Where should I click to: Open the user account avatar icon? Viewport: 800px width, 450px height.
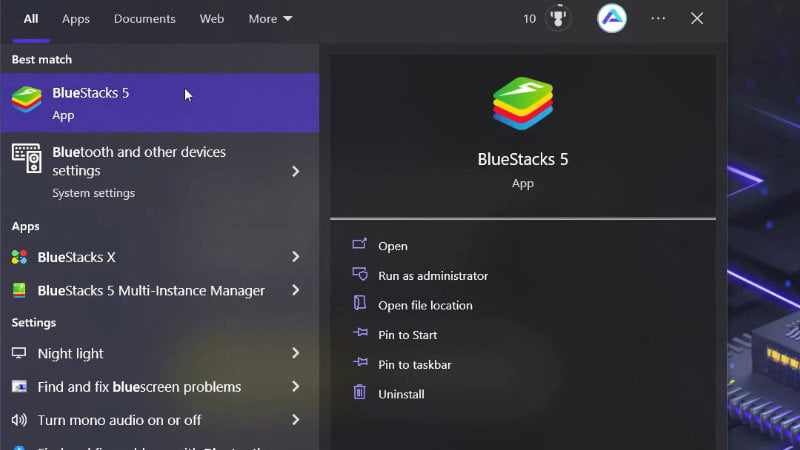pyautogui.click(x=612, y=18)
